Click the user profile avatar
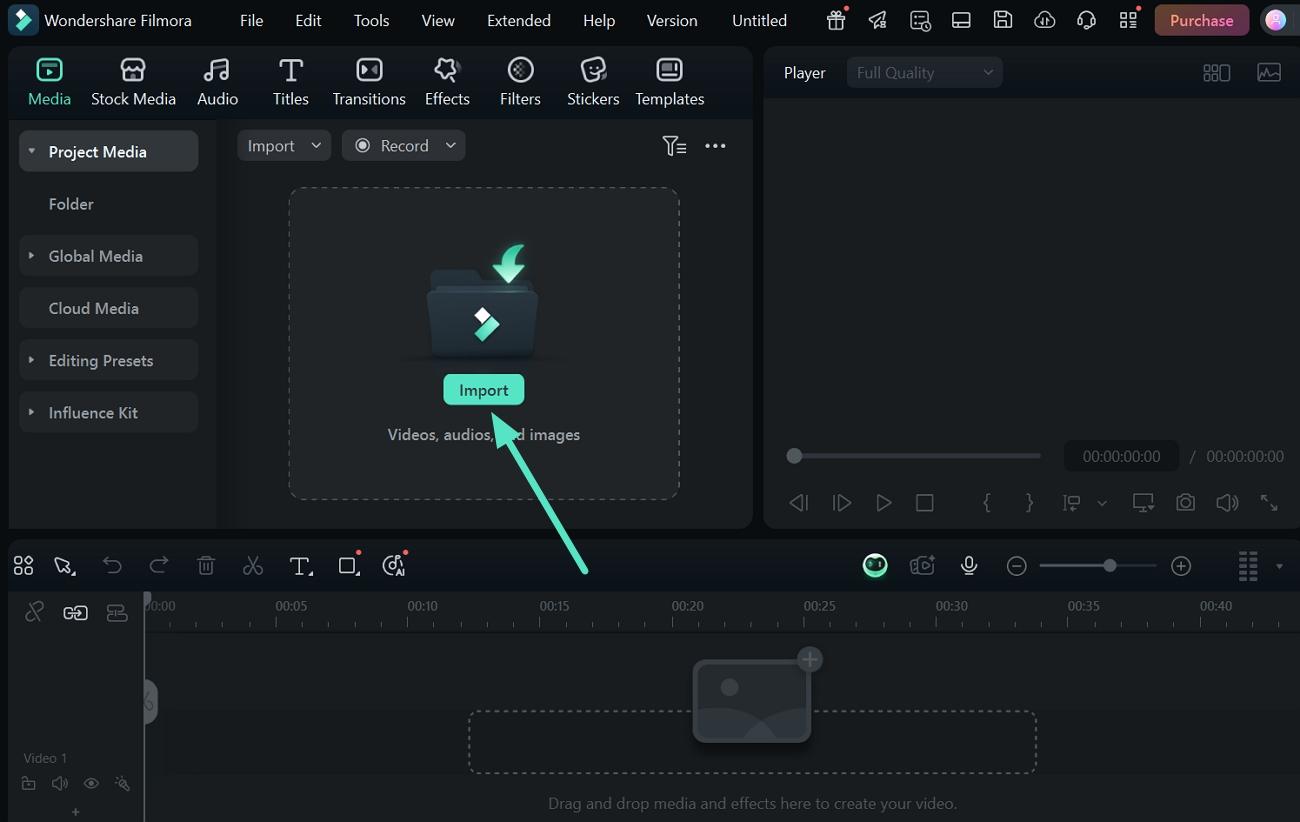The height and width of the screenshot is (822, 1300). [1274, 20]
